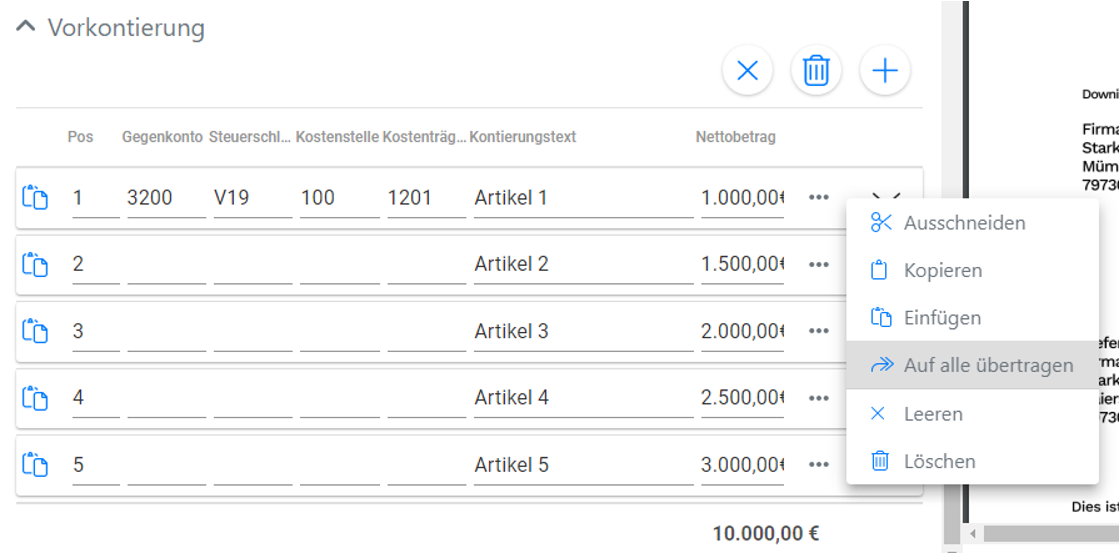Choose Kopieren in the context menu
The height and width of the screenshot is (553, 1119).
[942, 271]
